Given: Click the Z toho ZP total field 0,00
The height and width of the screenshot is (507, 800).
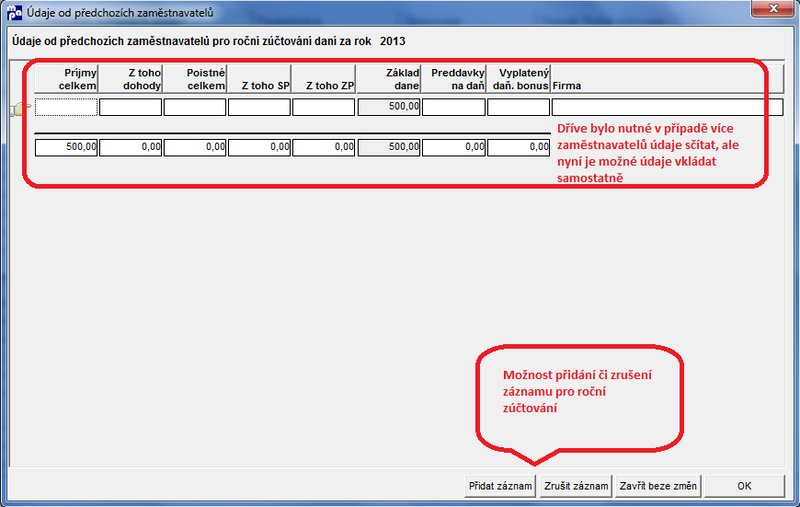Looking at the screenshot, I should (x=323, y=147).
